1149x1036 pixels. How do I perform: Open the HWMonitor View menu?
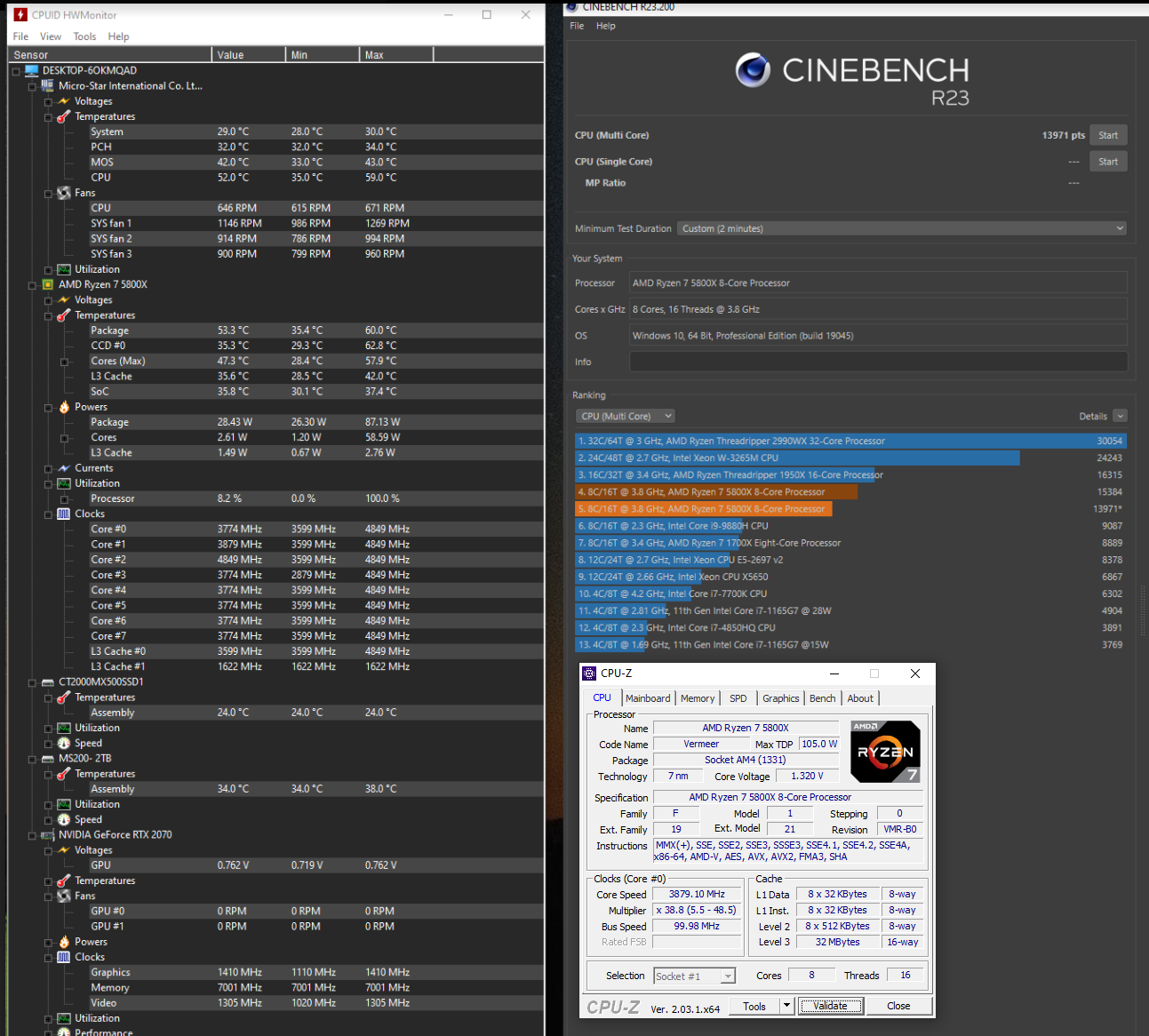pos(51,36)
